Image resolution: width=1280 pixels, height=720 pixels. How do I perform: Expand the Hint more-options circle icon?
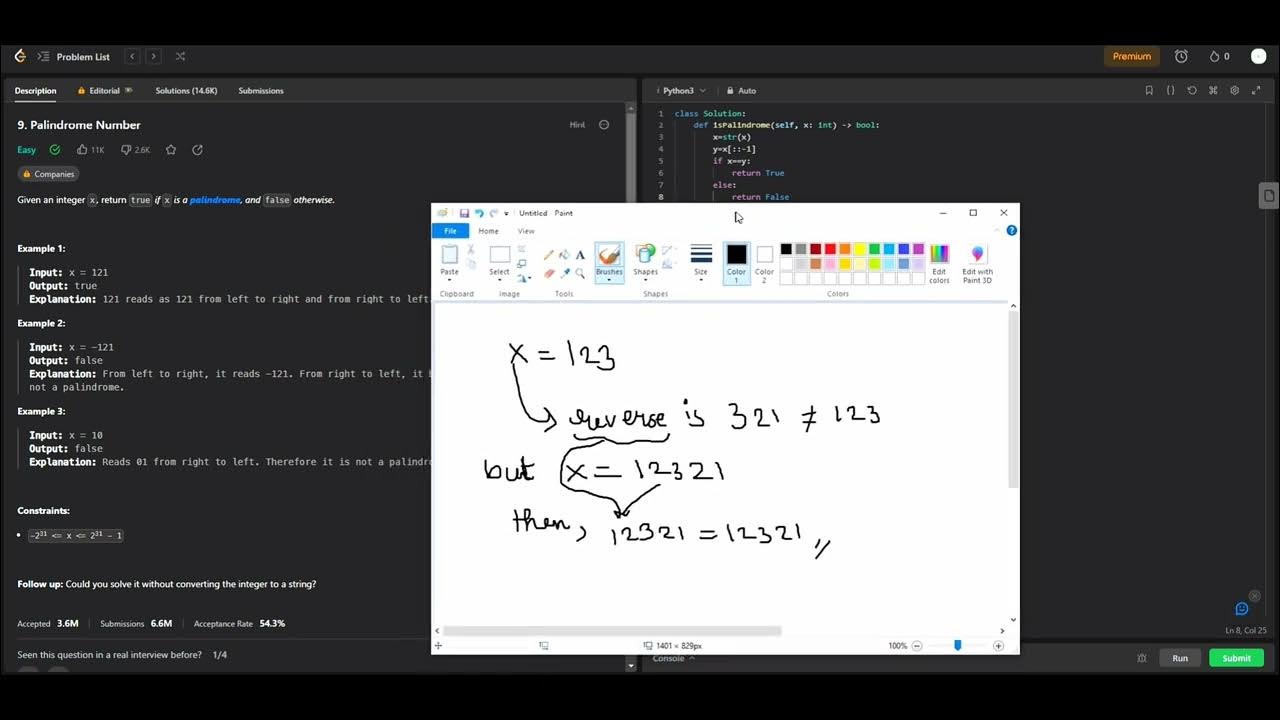(604, 125)
